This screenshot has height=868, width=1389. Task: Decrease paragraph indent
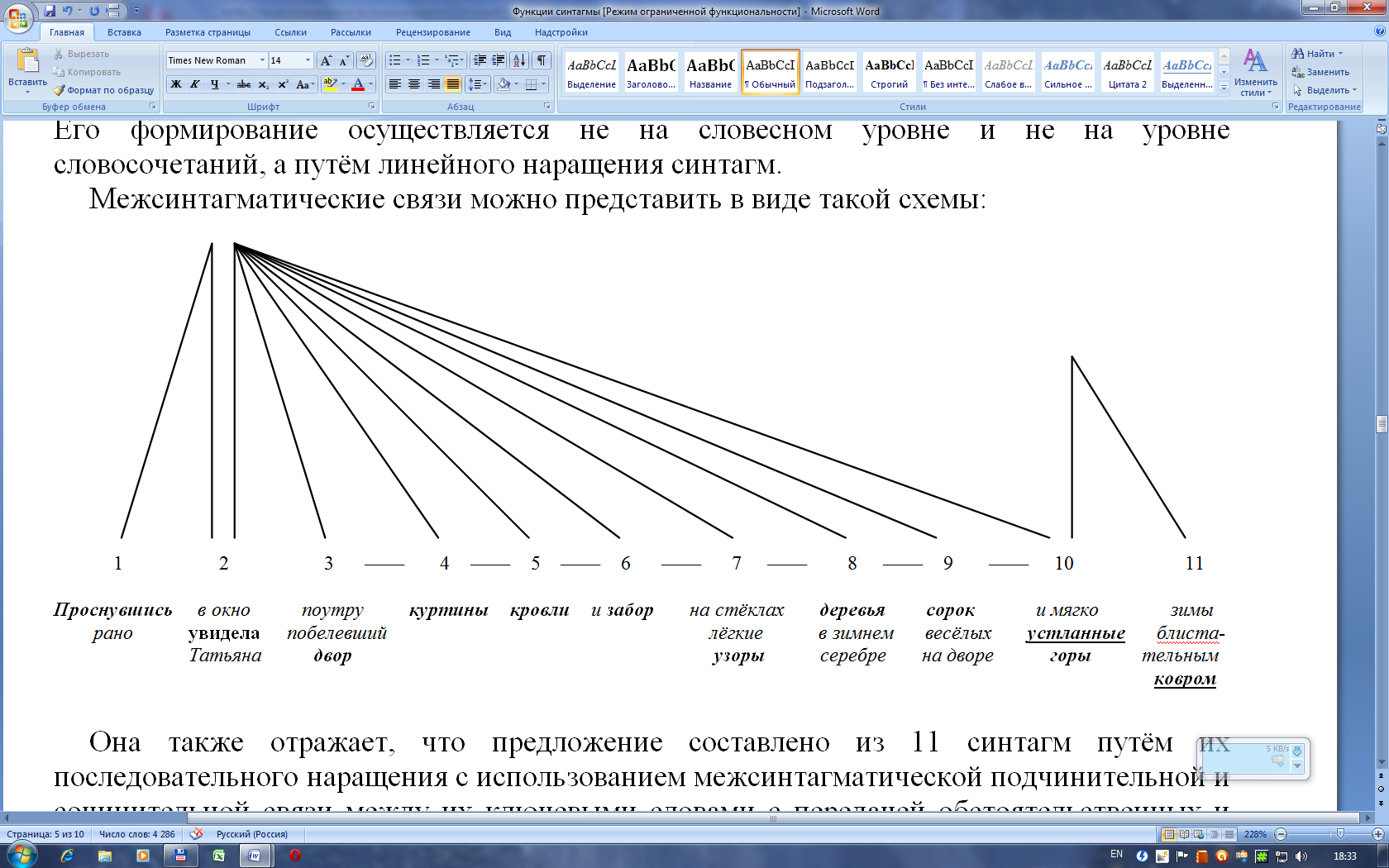480,60
